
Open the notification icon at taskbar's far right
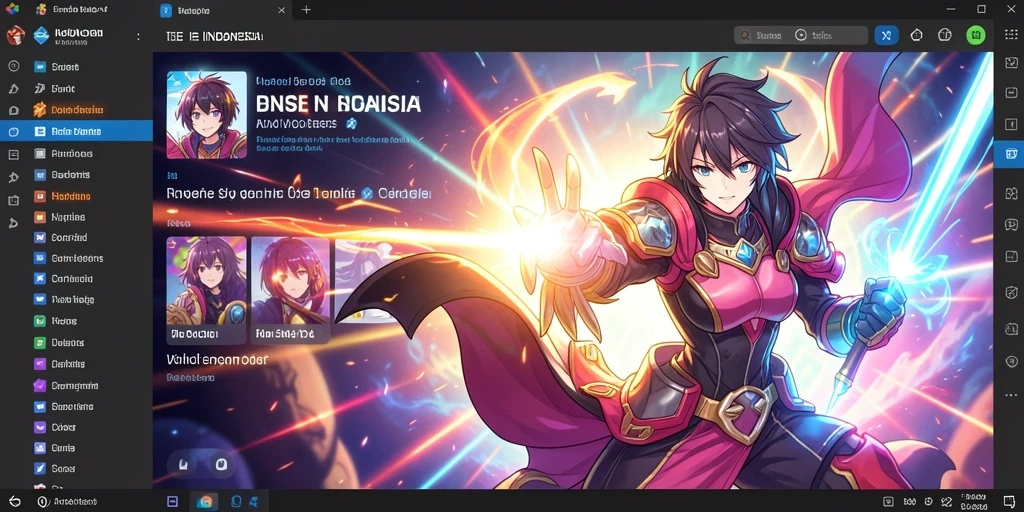(1009, 501)
